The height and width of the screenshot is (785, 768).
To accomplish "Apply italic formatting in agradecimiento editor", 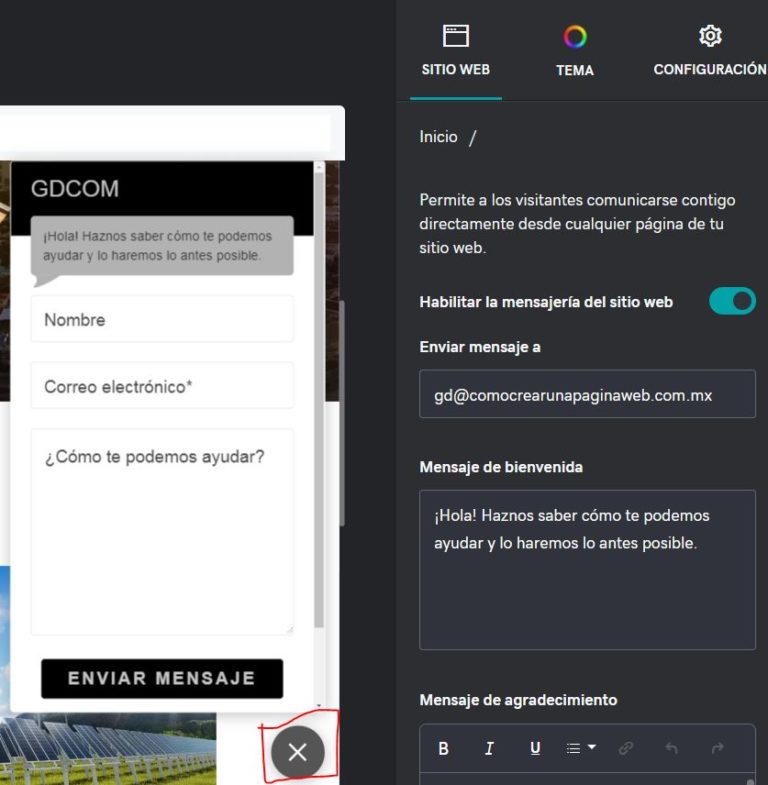I will [x=489, y=748].
